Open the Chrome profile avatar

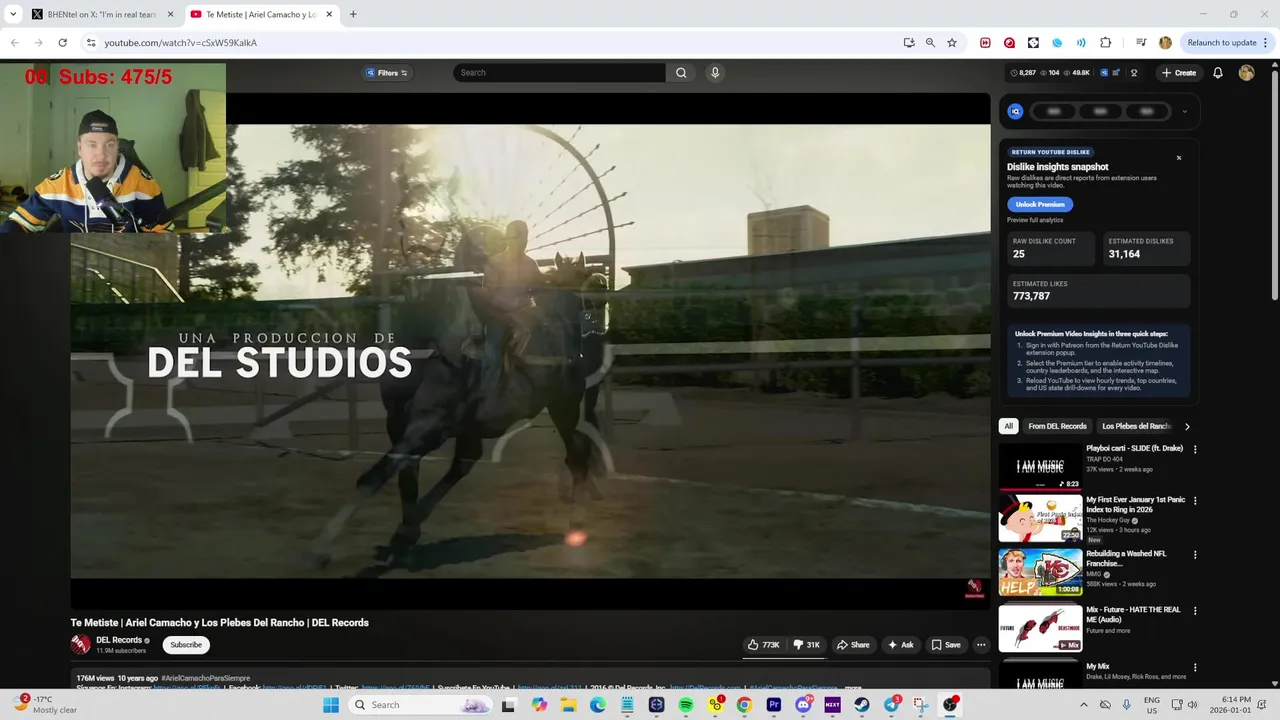(x=1165, y=43)
